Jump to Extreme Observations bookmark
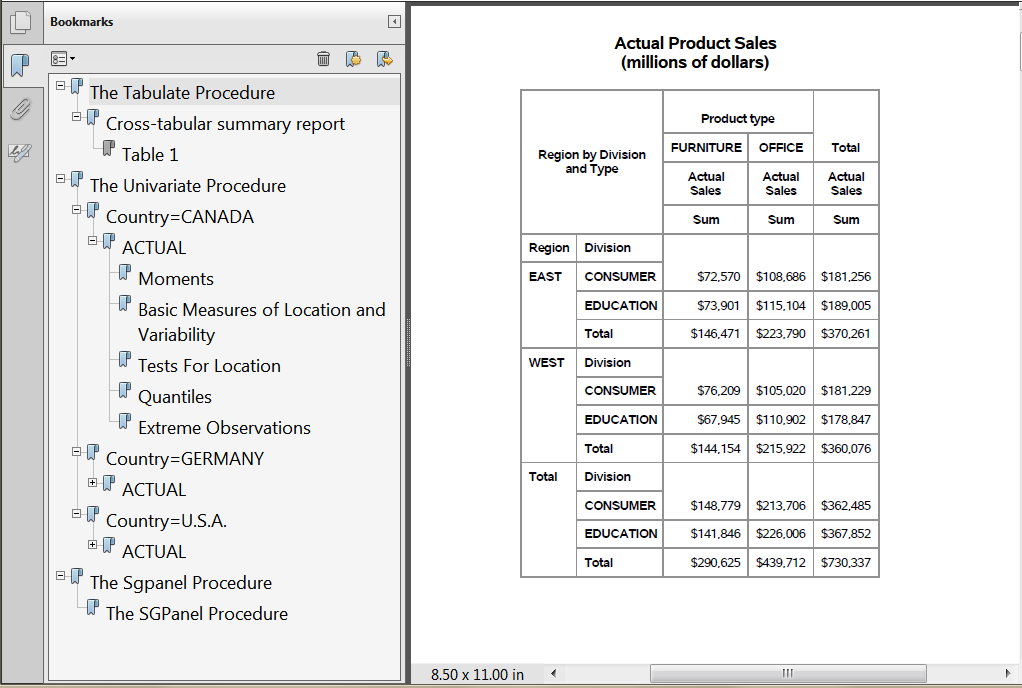 click(x=224, y=428)
